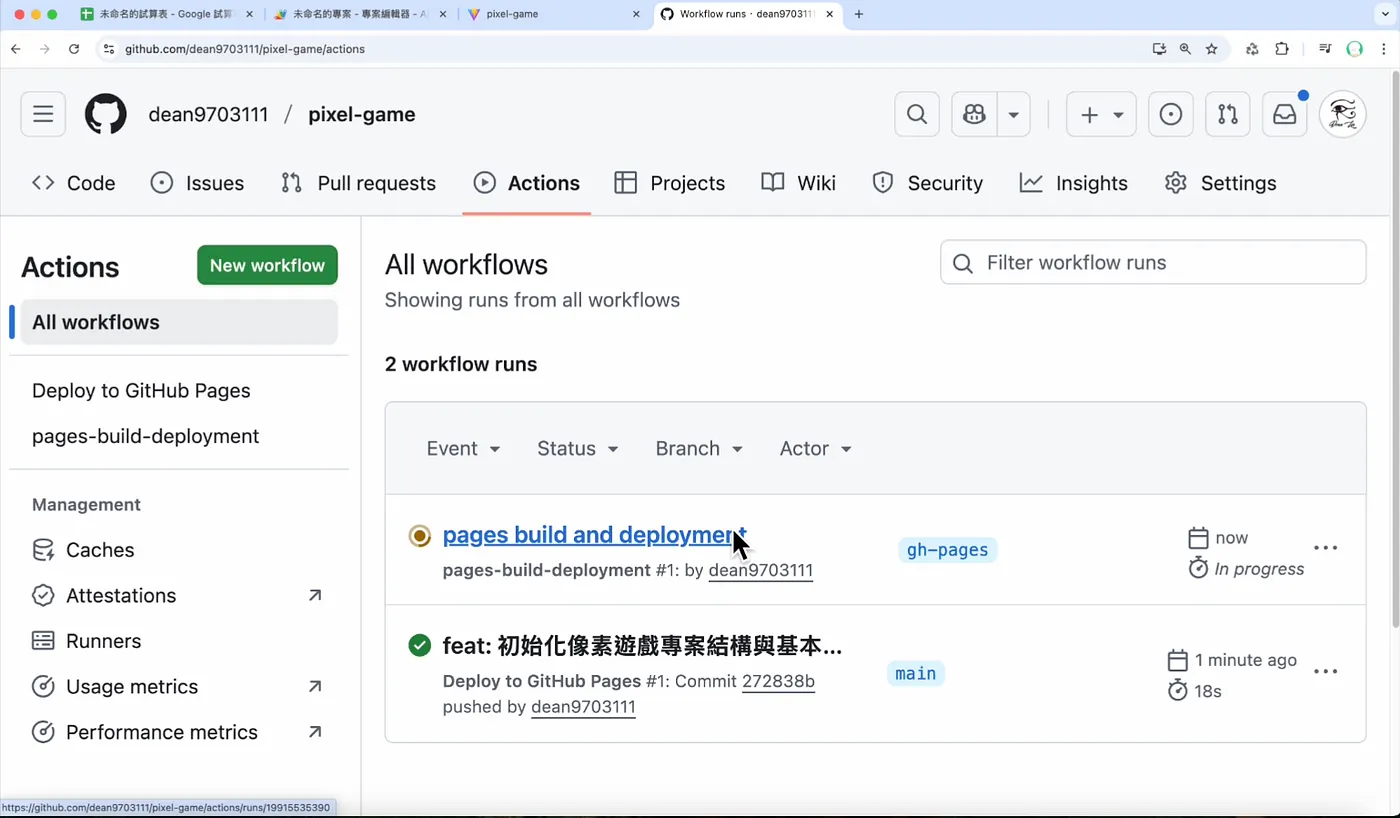Click the gh-pages branch label
The image size is (1400, 818).
tap(947, 550)
